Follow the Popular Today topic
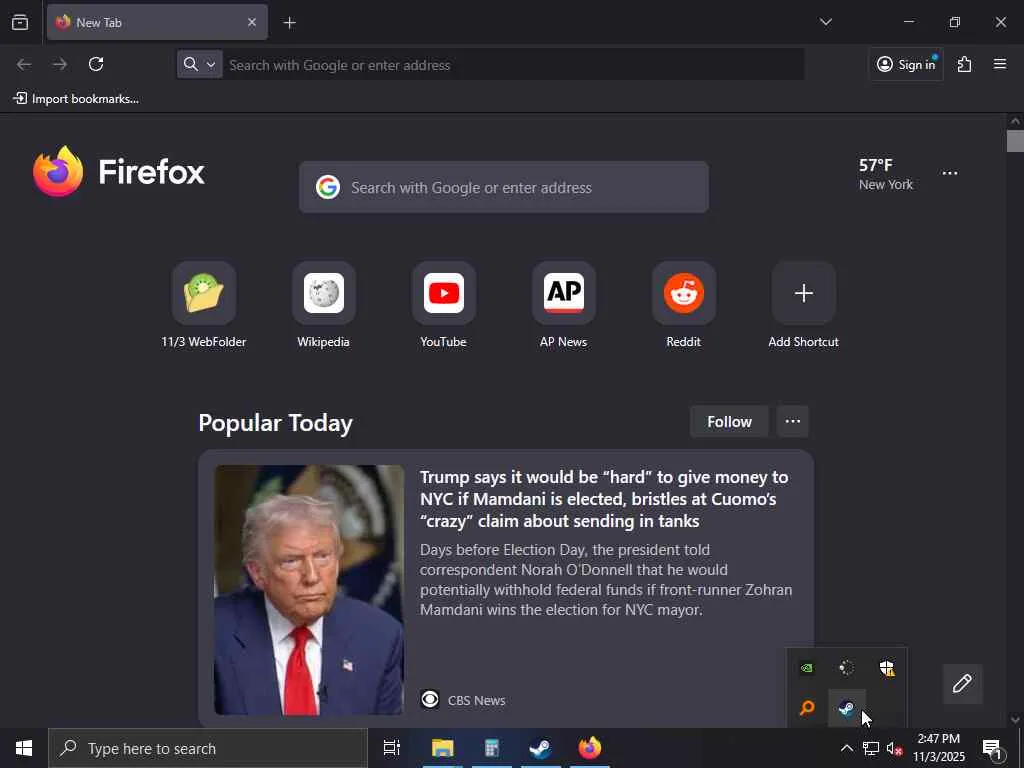This screenshot has height=768, width=1024. pos(729,422)
